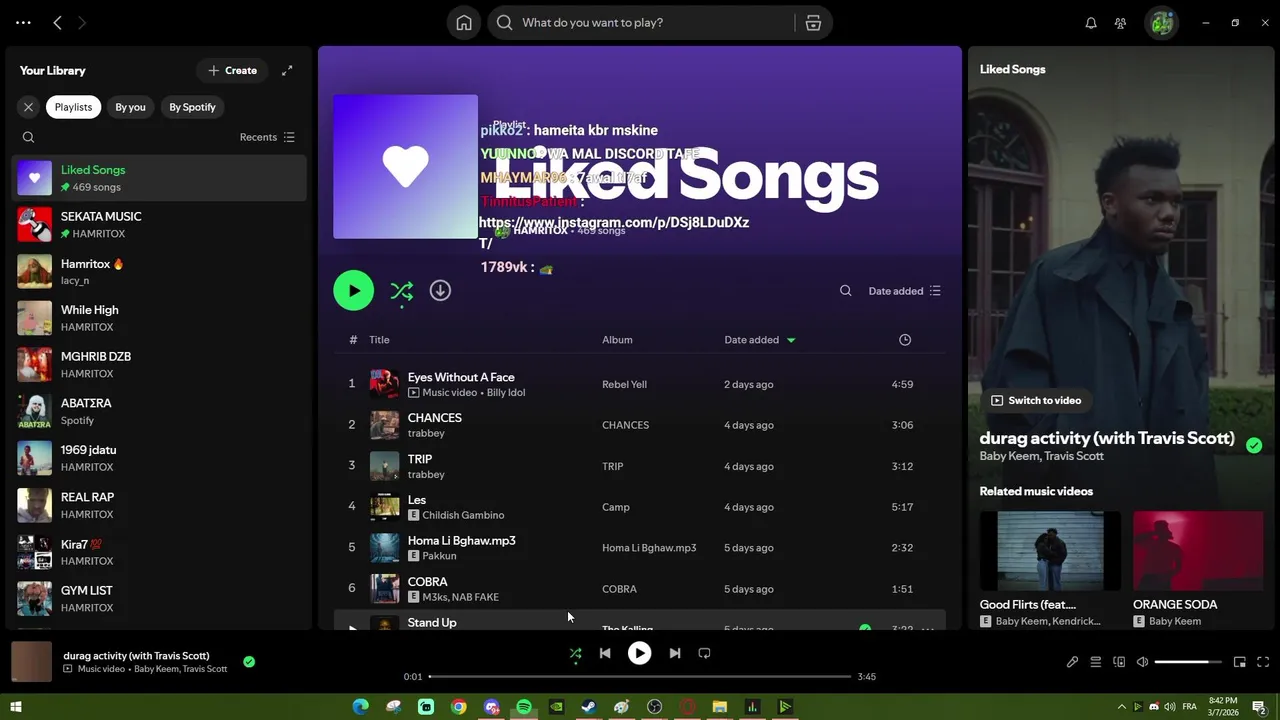Search within Liked Songs magnifier icon
The width and height of the screenshot is (1280, 720).
(846, 291)
